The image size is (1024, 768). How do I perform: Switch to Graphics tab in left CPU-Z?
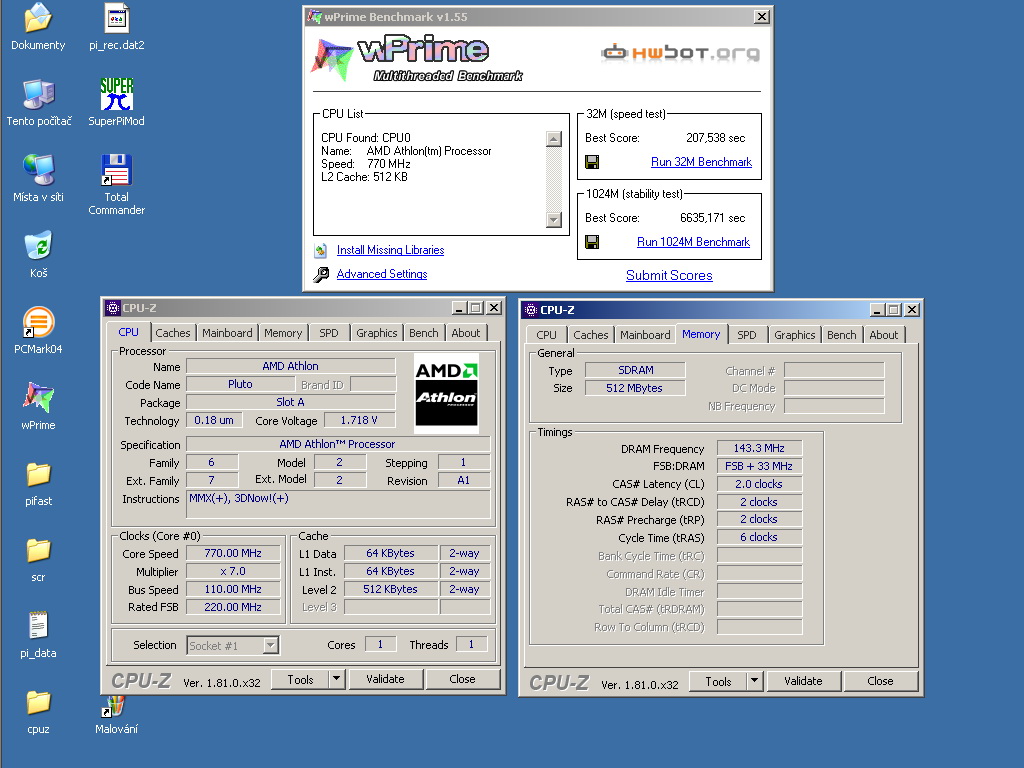click(376, 333)
